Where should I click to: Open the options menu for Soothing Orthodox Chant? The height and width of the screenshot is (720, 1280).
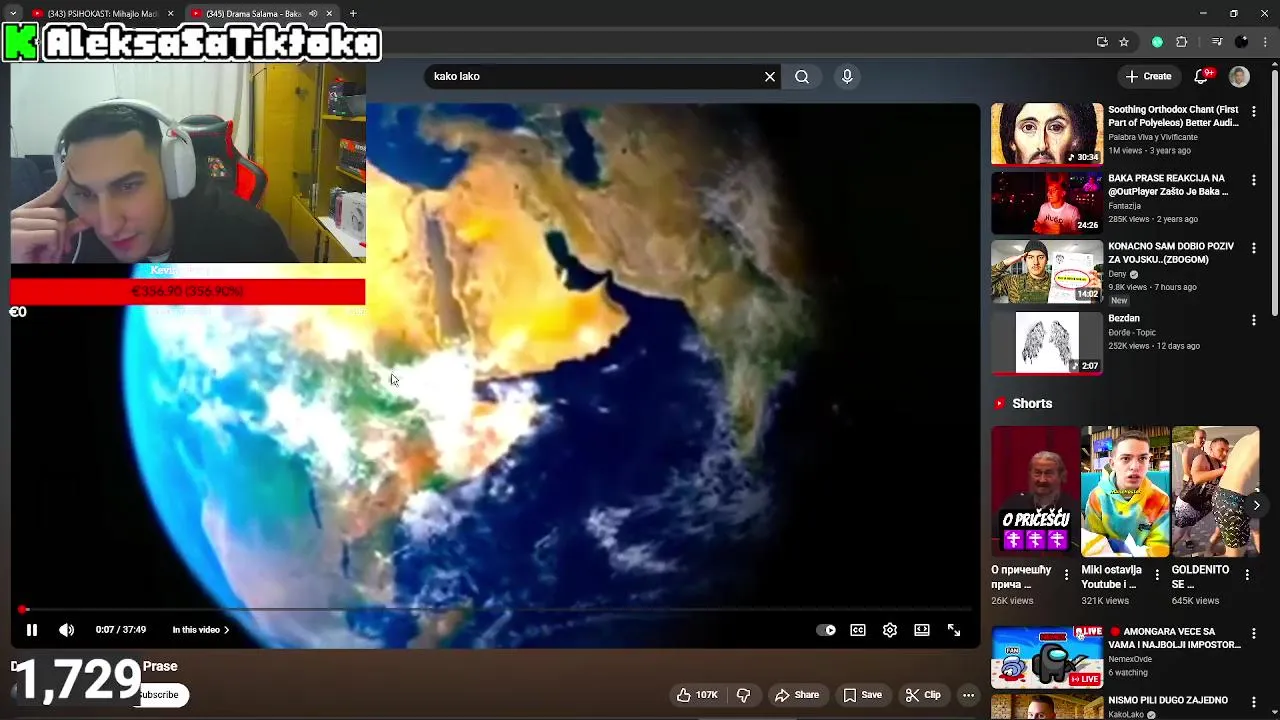(x=1253, y=112)
